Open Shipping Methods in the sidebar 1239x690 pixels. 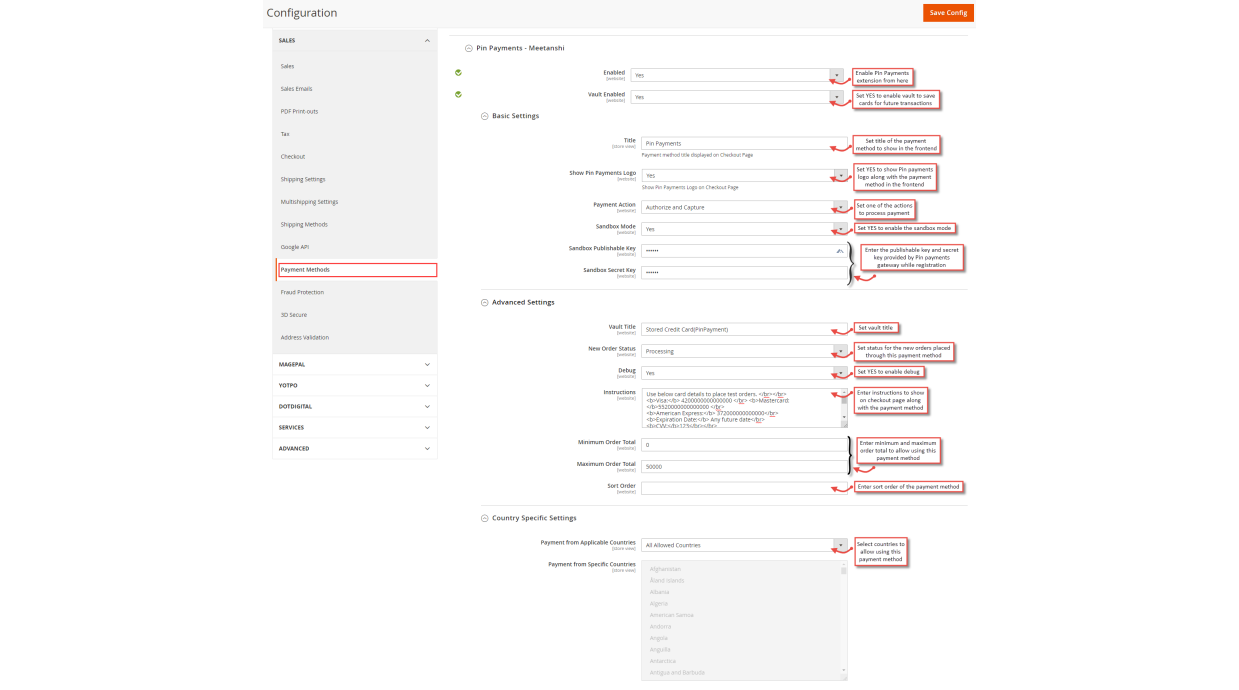click(x=304, y=224)
